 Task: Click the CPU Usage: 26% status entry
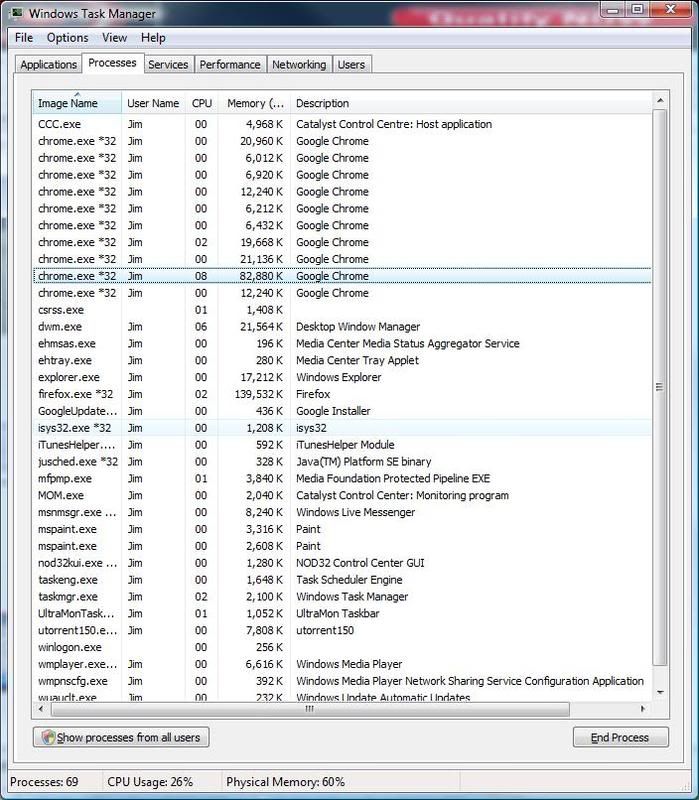tap(150, 782)
